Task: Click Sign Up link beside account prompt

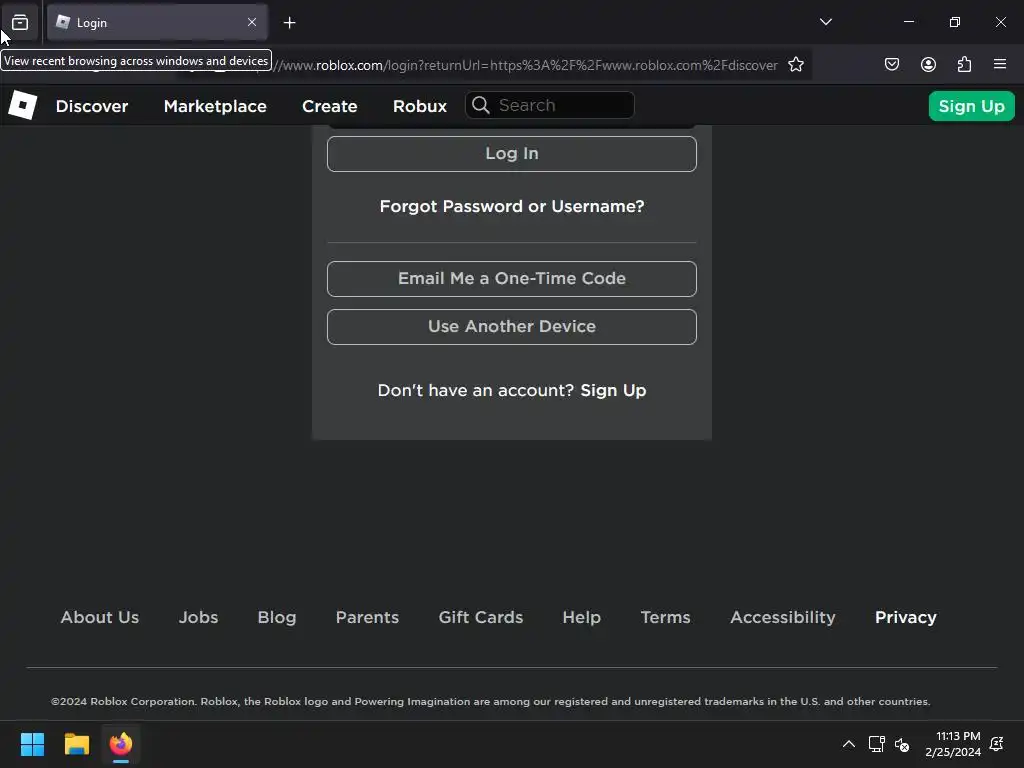Action: [613, 391]
